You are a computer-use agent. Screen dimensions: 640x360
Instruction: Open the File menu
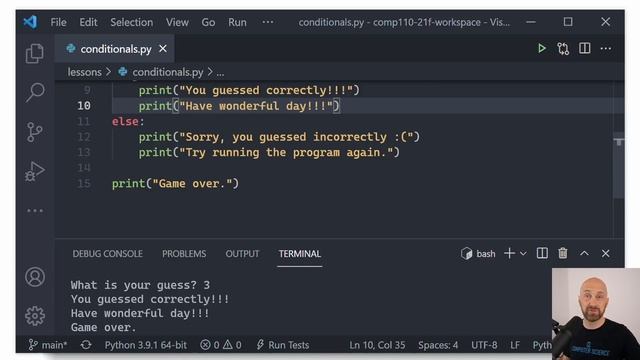coord(58,22)
